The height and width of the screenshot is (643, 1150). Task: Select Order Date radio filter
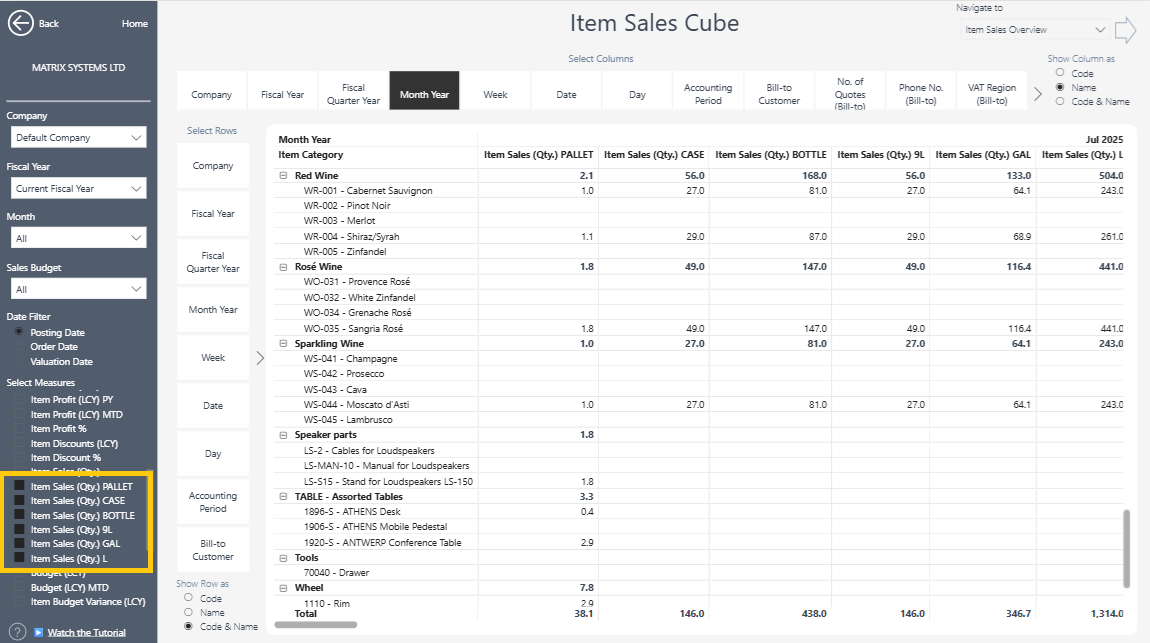coord(19,347)
